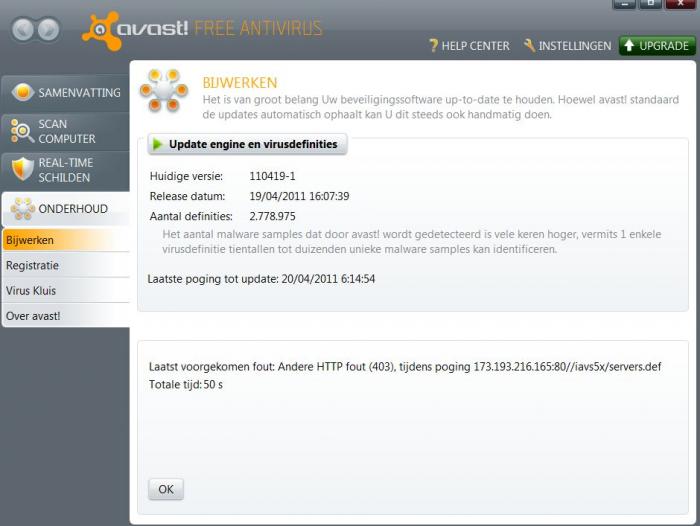Click the Upgrade up-arrow icon

point(629,46)
